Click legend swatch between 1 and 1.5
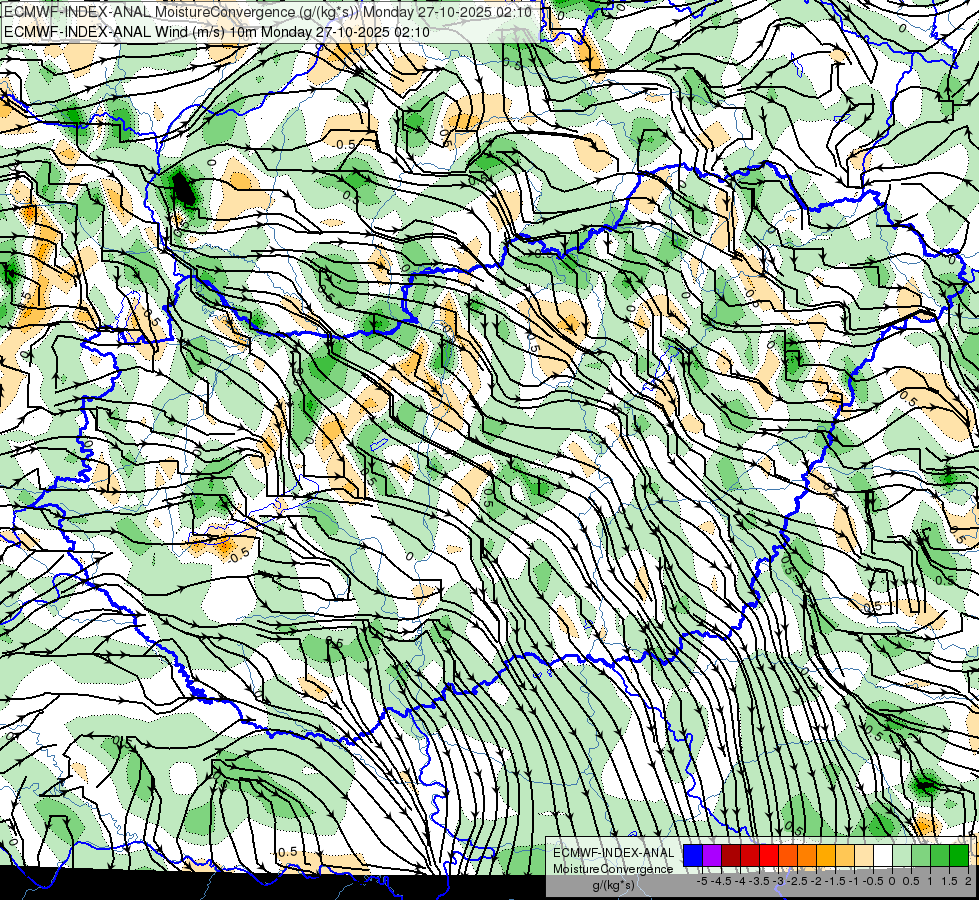 coord(940,856)
